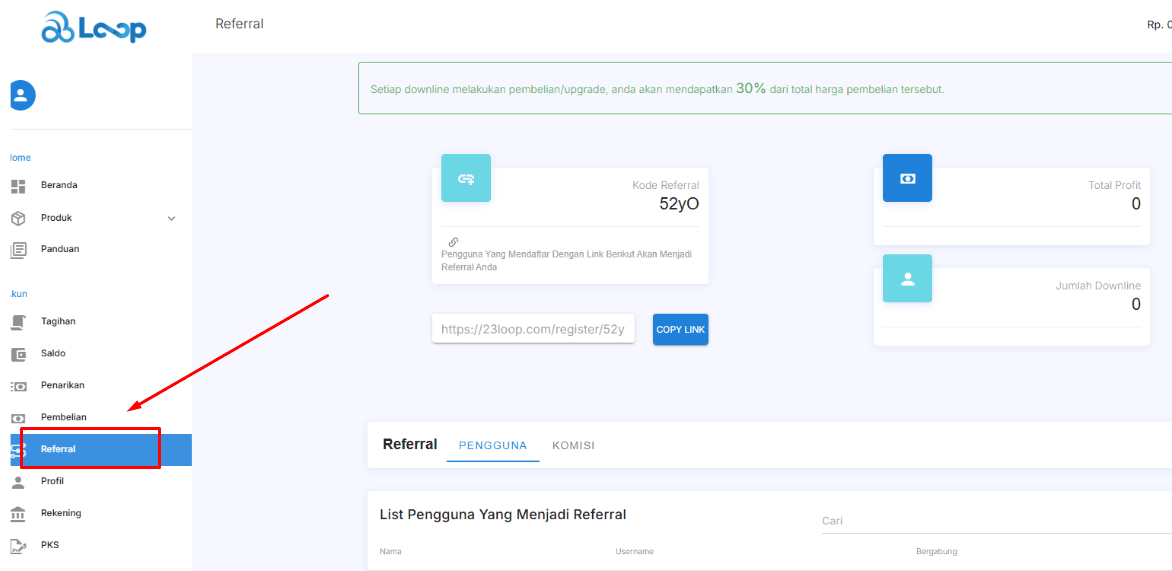Click the Jumlah Downline person tile
Viewport: 1172px width, 571px height.
[x=907, y=278]
